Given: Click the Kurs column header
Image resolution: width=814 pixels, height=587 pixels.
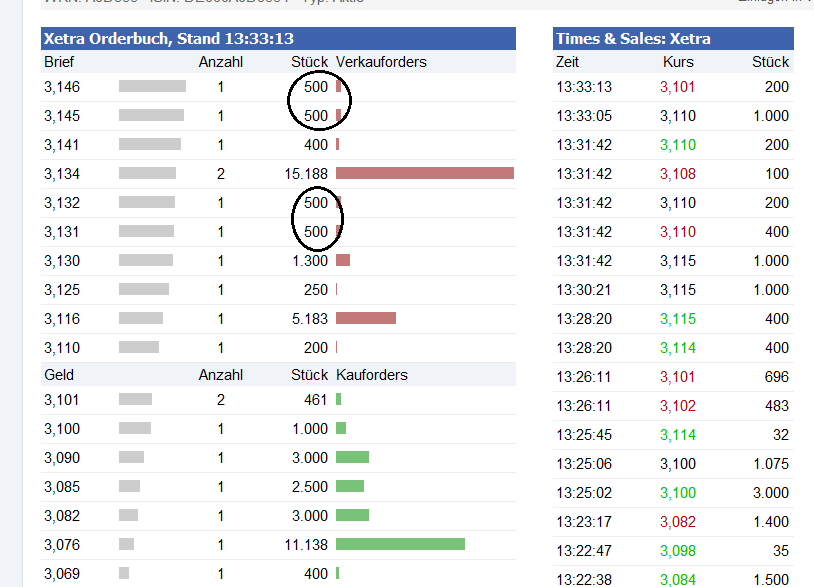Looking at the screenshot, I should tap(678, 62).
